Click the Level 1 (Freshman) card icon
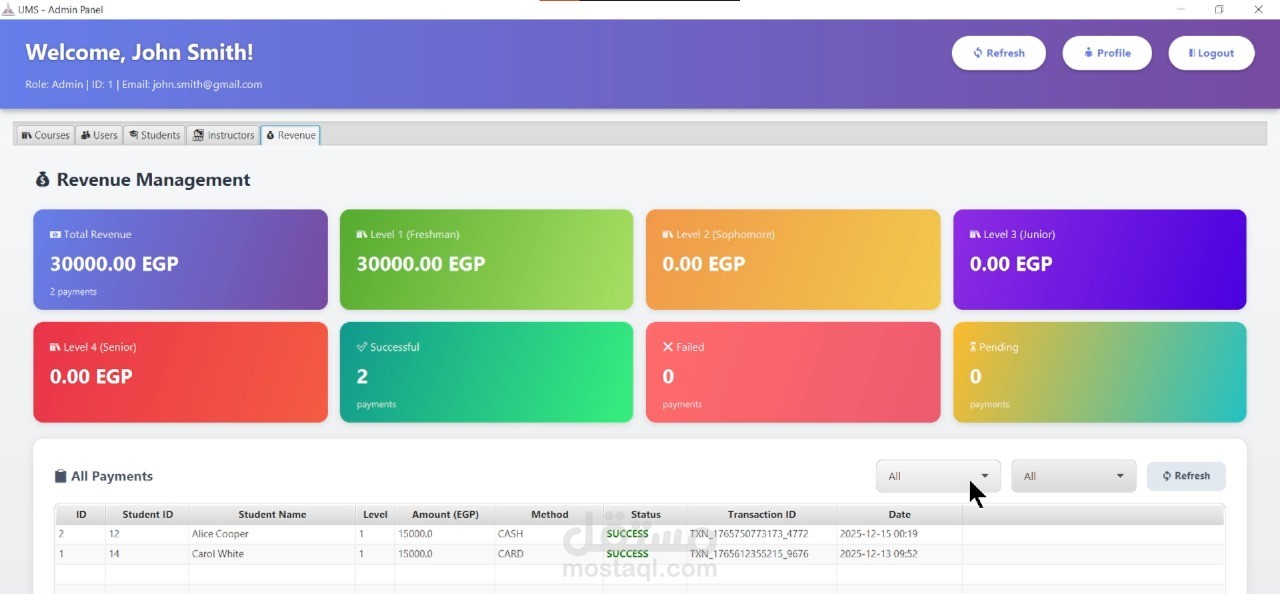Screen dimensions: 1280x594 (362, 234)
